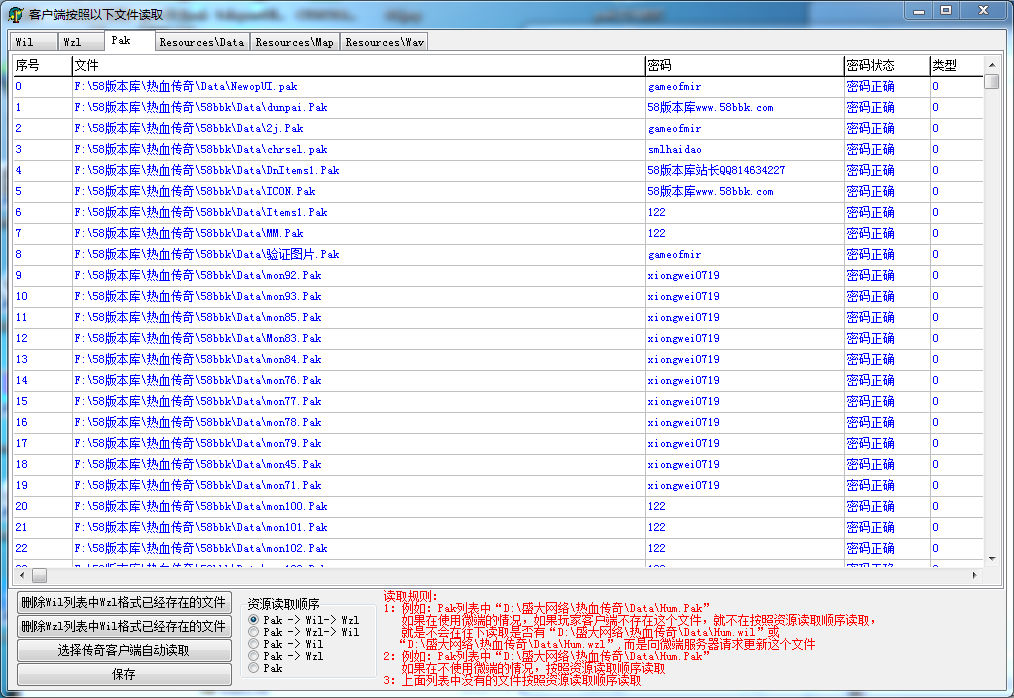Select the mon76.Pak file path
The height and width of the screenshot is (698, 1014).
click(198, 380)
